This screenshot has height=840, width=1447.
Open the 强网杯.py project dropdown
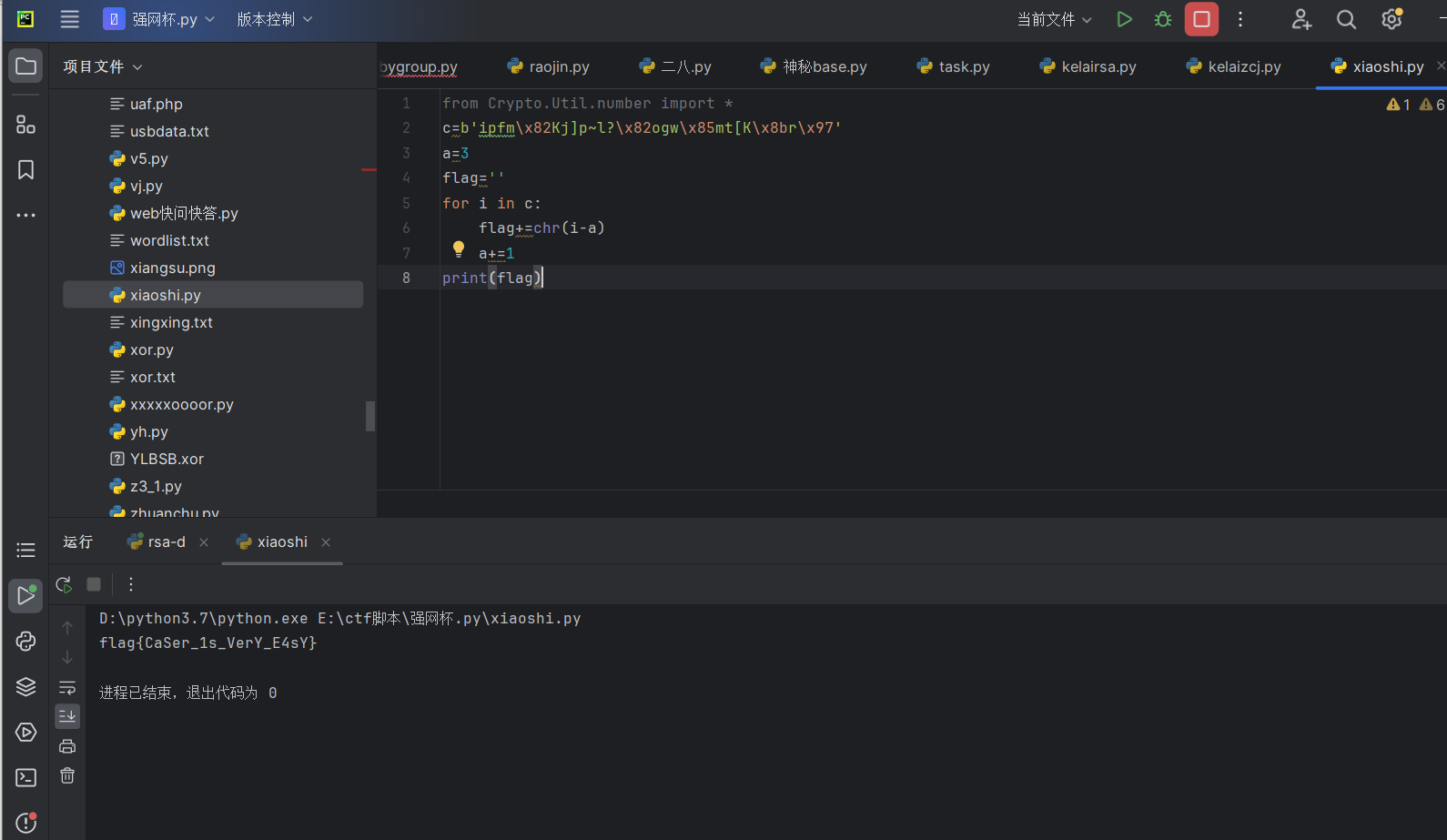point(160,19)
